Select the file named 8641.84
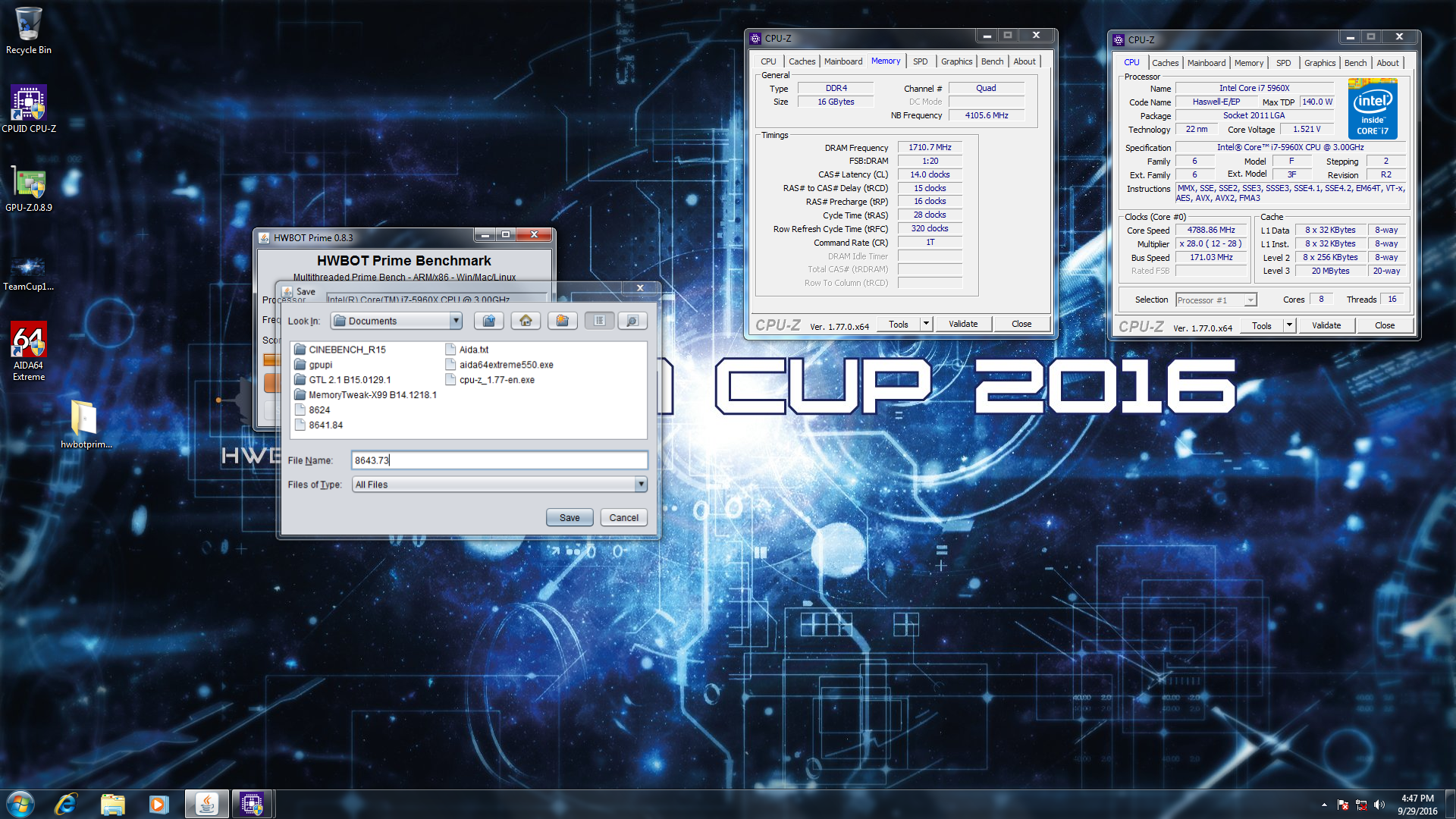 [318, 425]
